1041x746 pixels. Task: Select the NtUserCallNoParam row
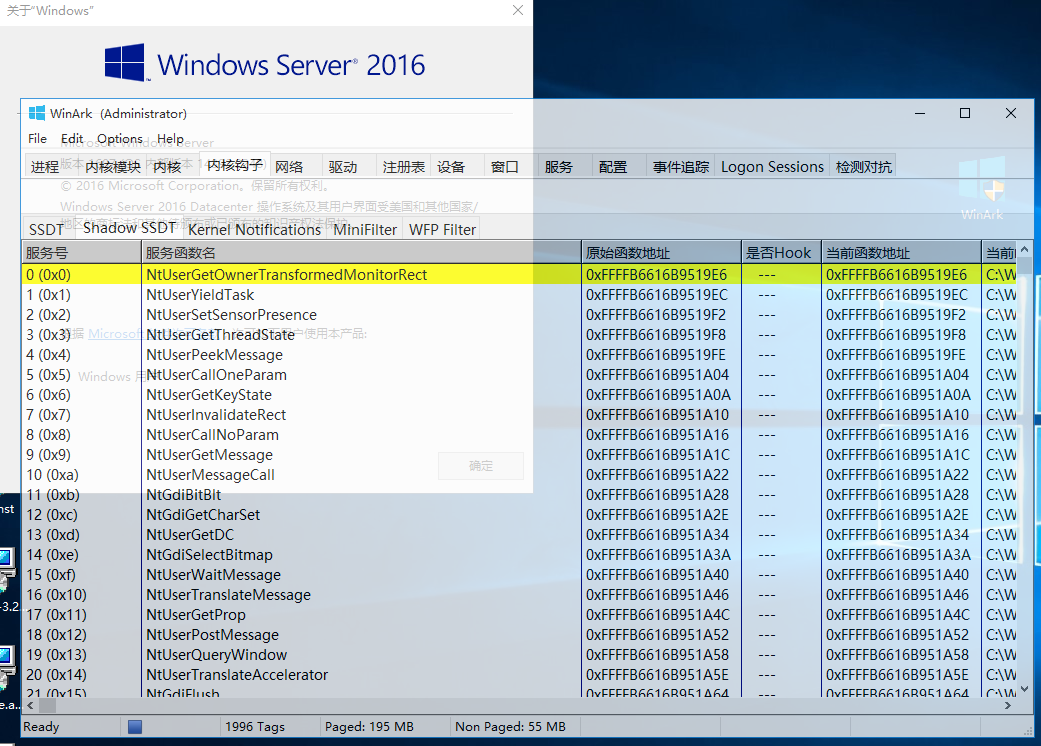pos(519,435)
